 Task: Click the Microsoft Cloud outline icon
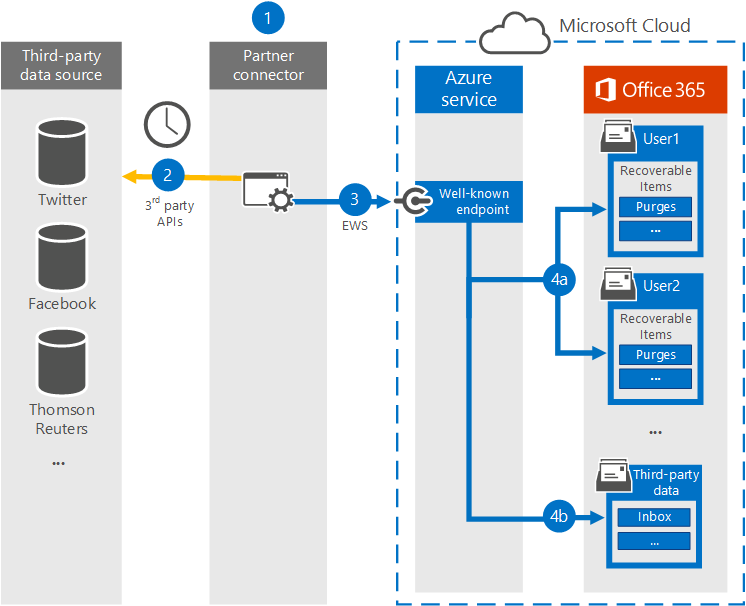click(514, 33)
